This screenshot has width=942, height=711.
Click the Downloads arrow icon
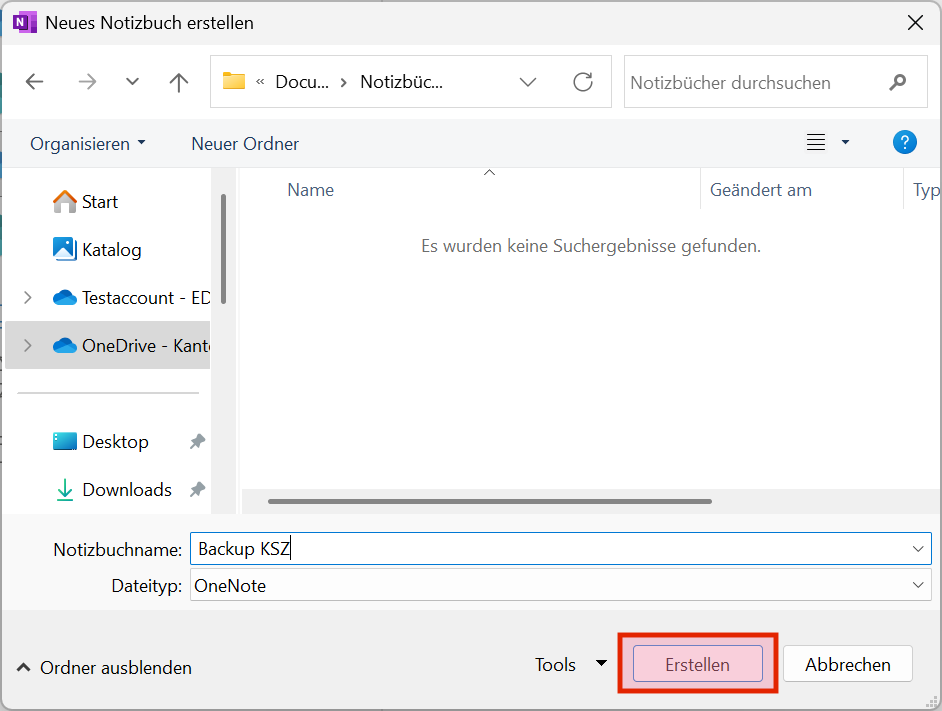pos(65,490)
